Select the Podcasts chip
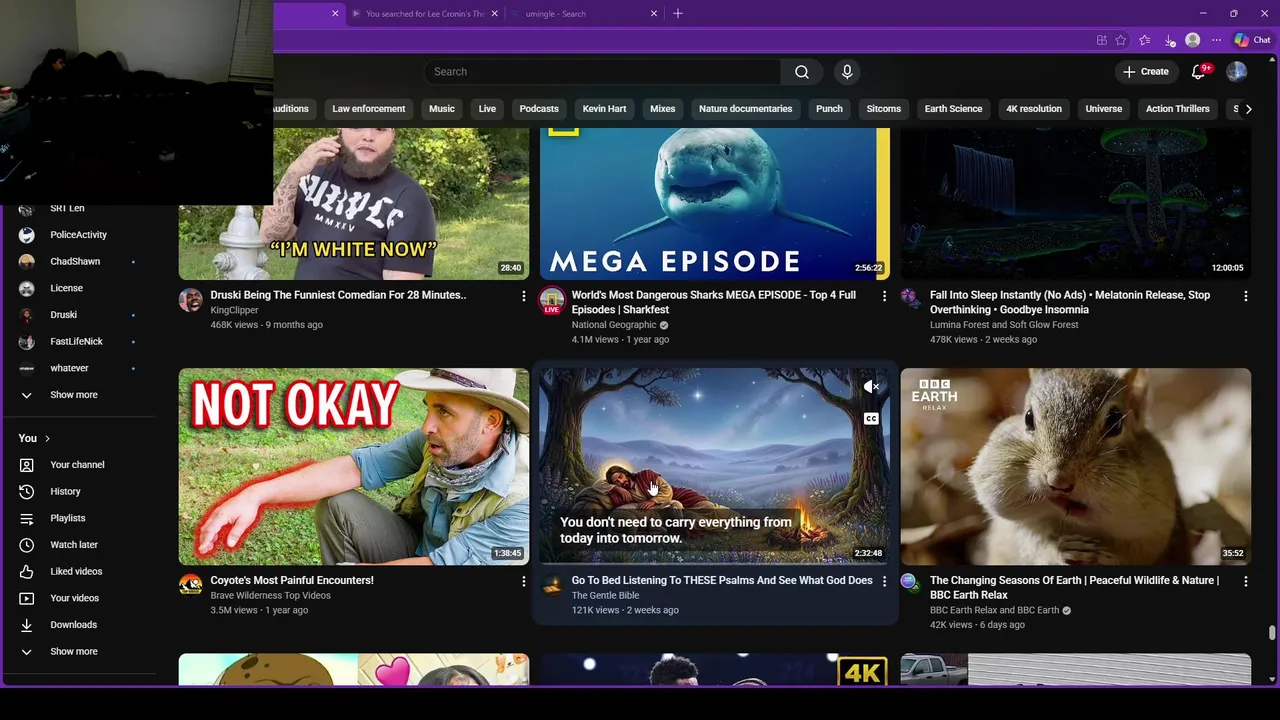1280x720 pixels. [539, 109]
